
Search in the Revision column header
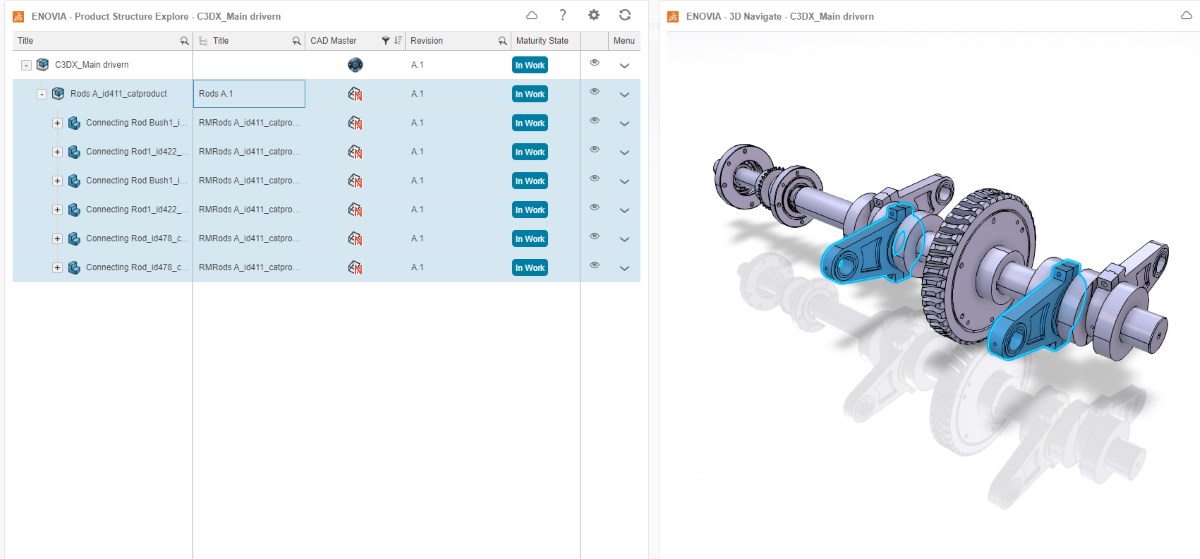pos(502,41)
